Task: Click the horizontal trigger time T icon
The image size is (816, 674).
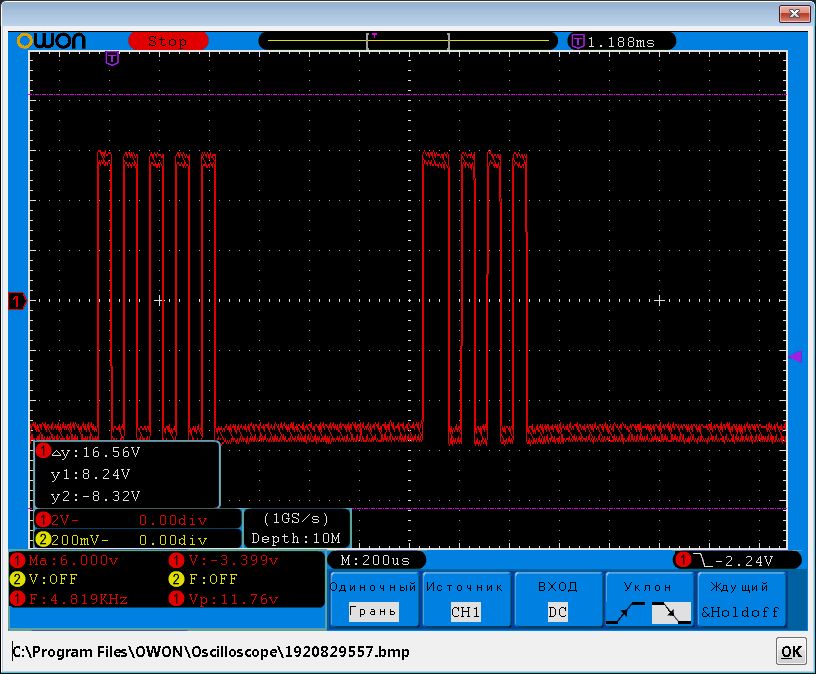Action: [x=577, y=41]
